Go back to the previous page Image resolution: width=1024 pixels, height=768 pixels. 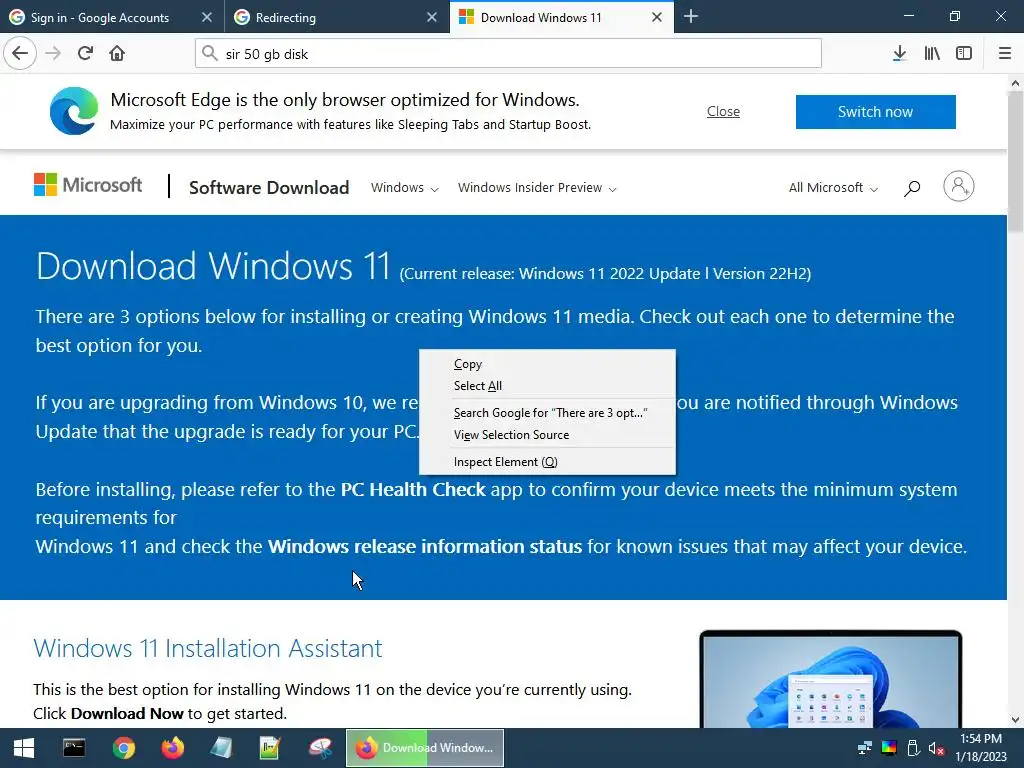tap(20, 53)
